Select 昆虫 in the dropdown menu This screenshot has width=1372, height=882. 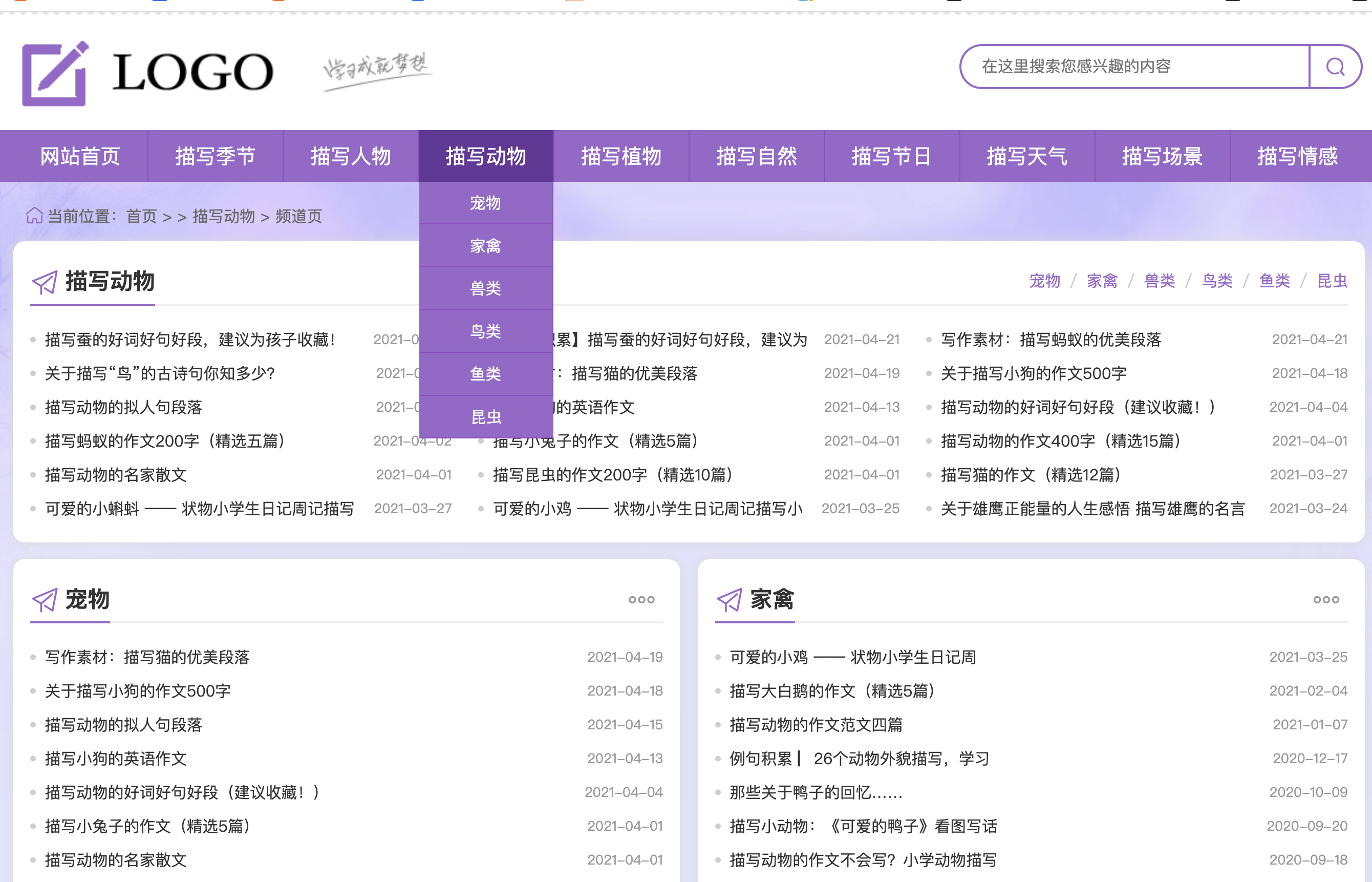[x=486, y=417]
